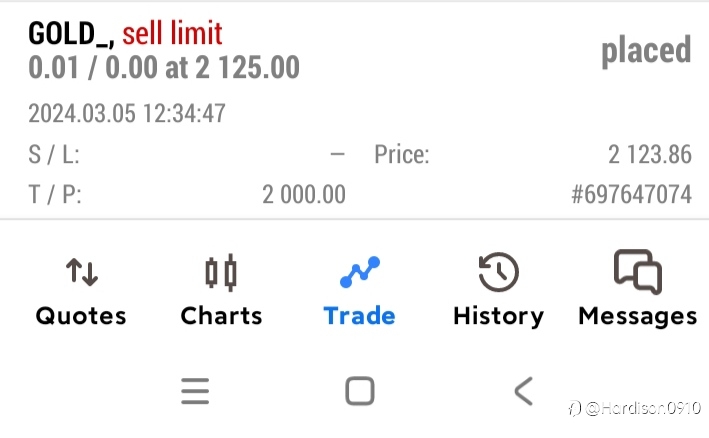Tap the Charts candlestick icon

(221, 272)
